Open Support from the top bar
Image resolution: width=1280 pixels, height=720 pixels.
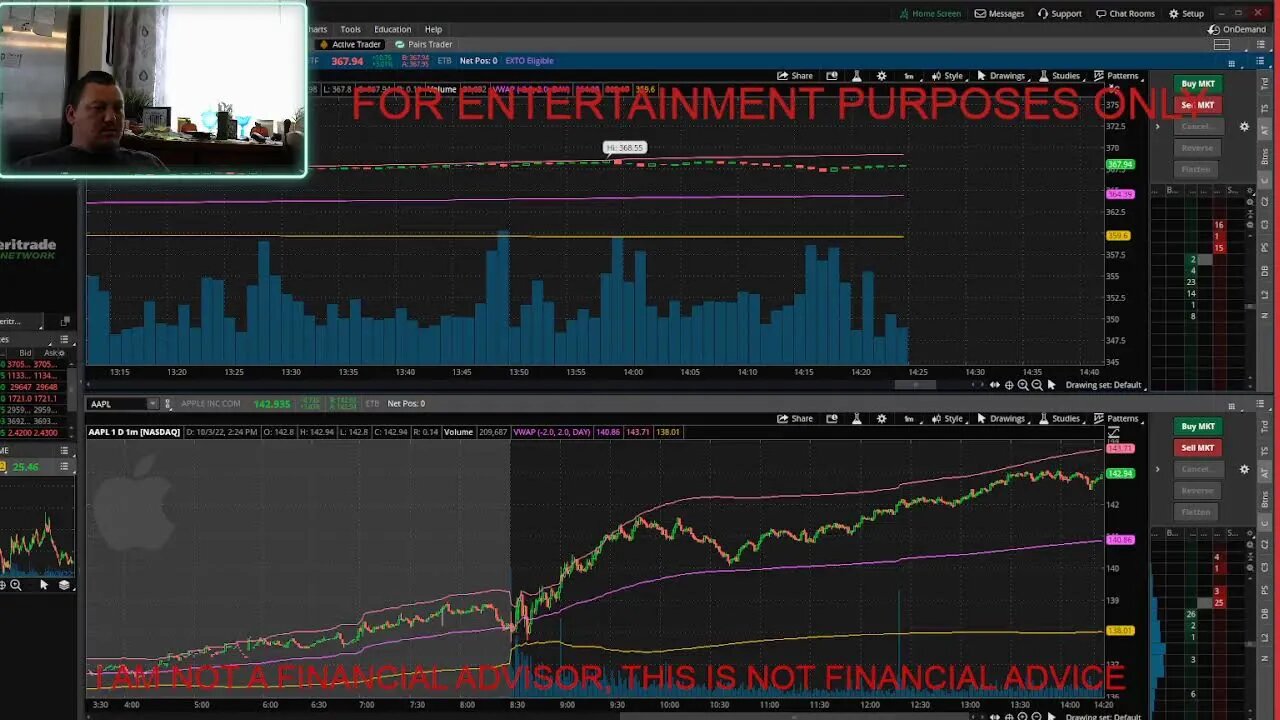1059,14
